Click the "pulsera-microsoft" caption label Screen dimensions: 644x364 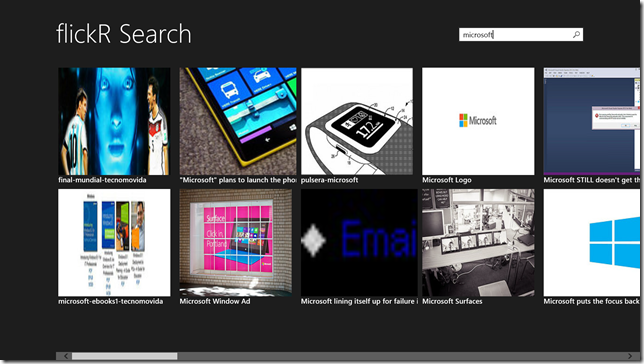(329, 180)
